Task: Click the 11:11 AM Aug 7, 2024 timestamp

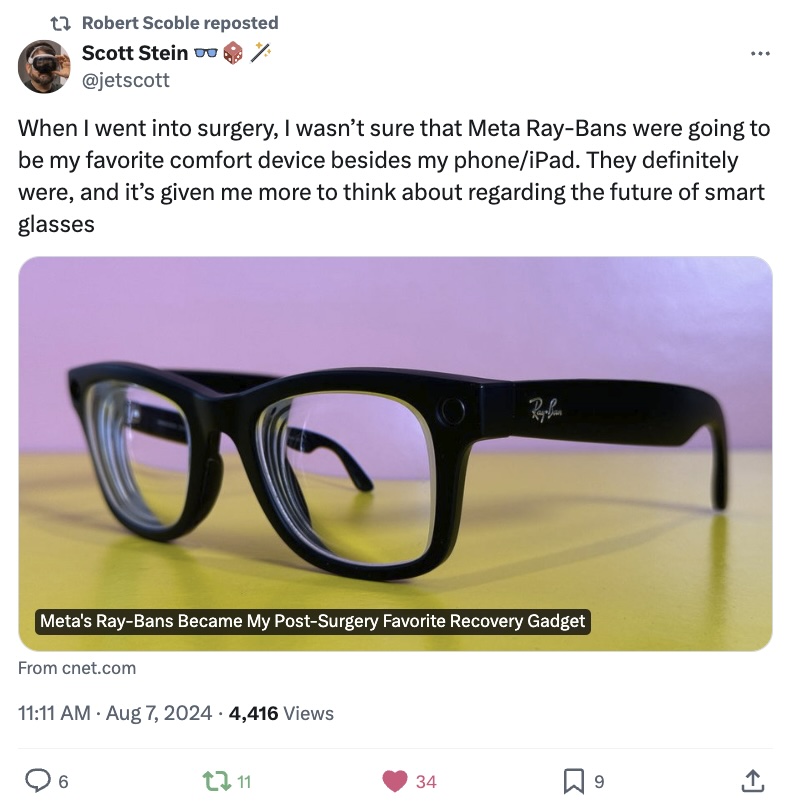Action: pyautogui.click(x=115, y=713)
